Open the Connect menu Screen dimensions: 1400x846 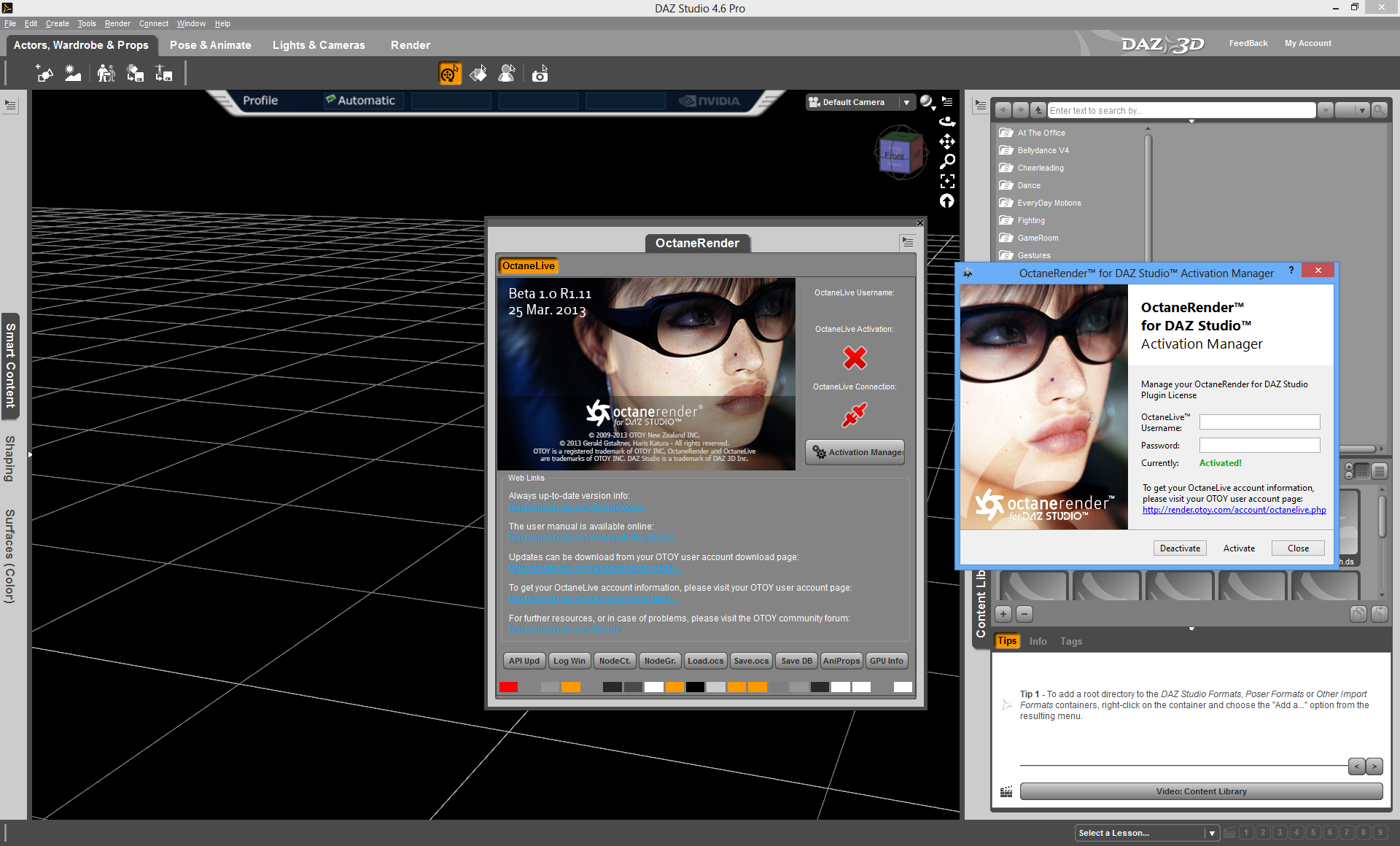pos(153,23)
